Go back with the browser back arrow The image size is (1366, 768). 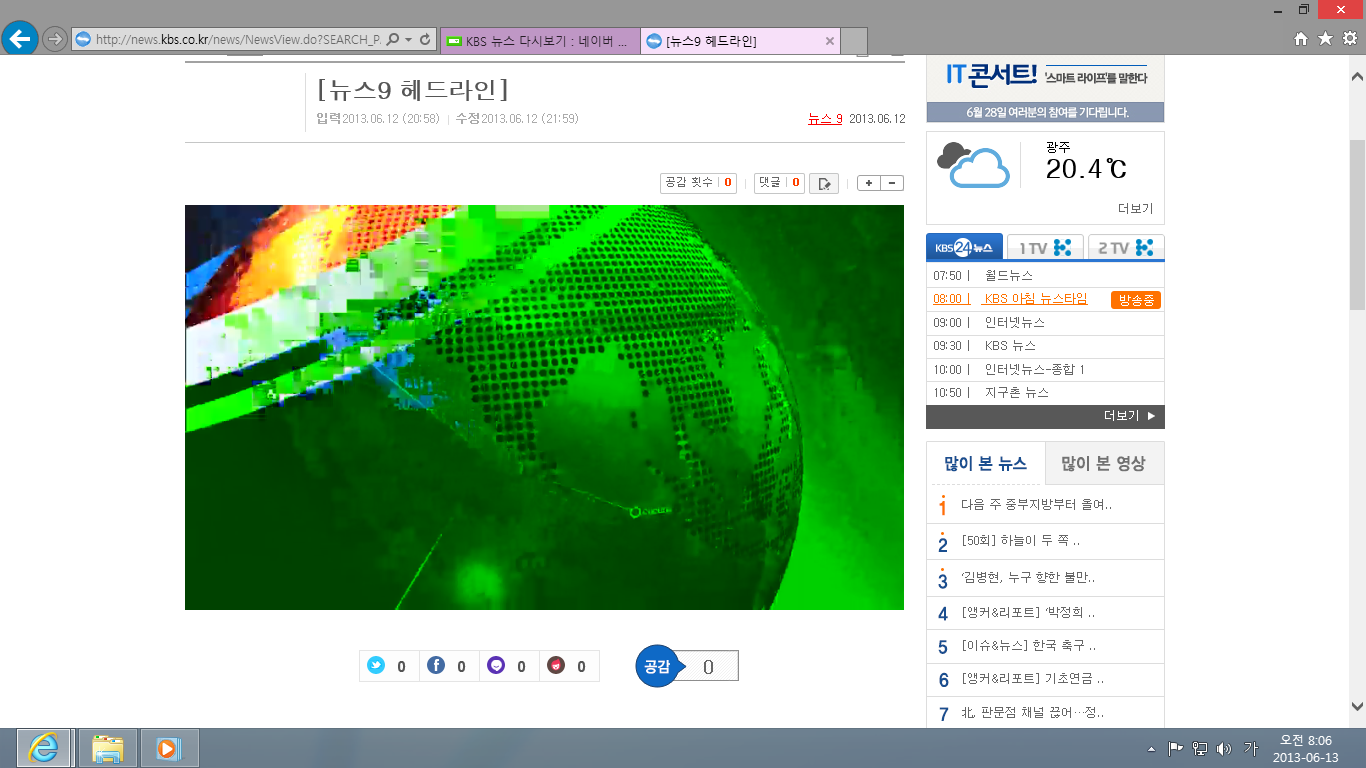20,39
